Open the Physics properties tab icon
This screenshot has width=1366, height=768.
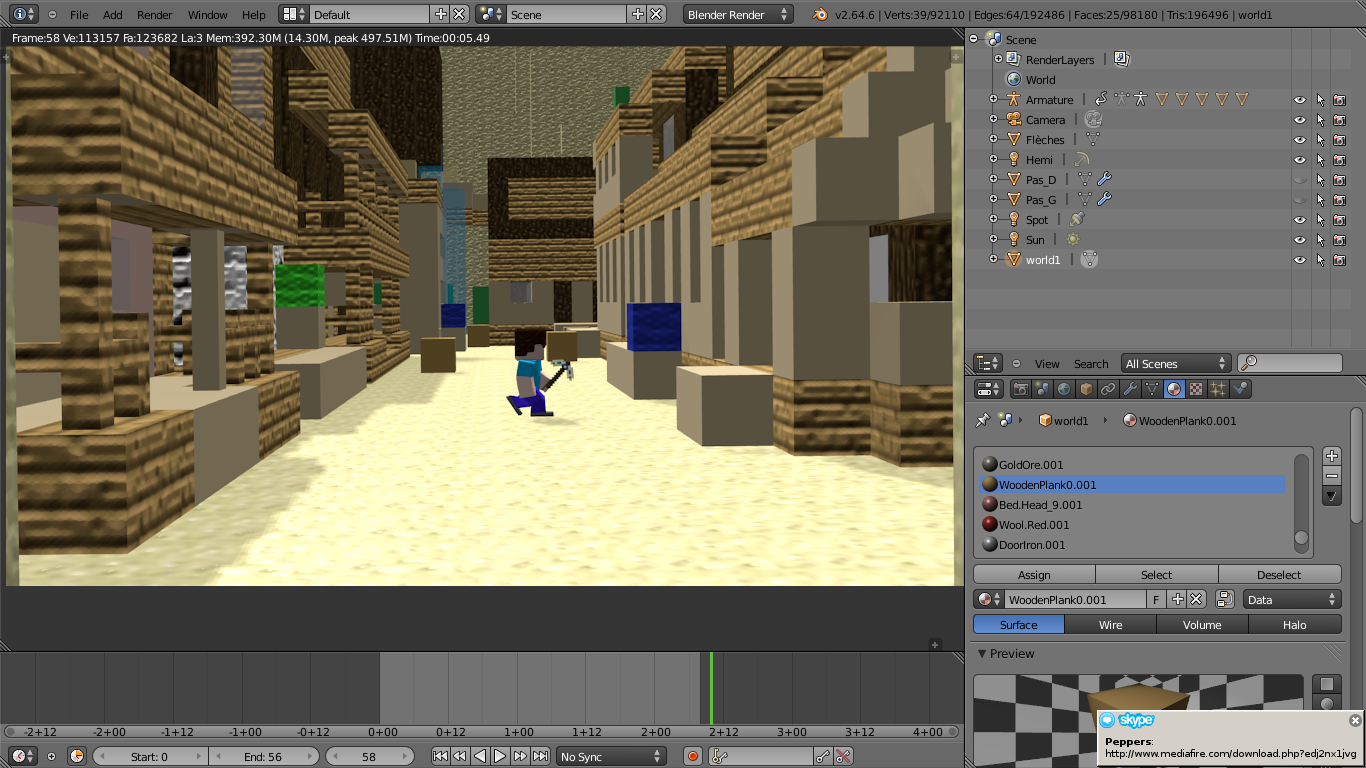click(x=1240, y=389)
